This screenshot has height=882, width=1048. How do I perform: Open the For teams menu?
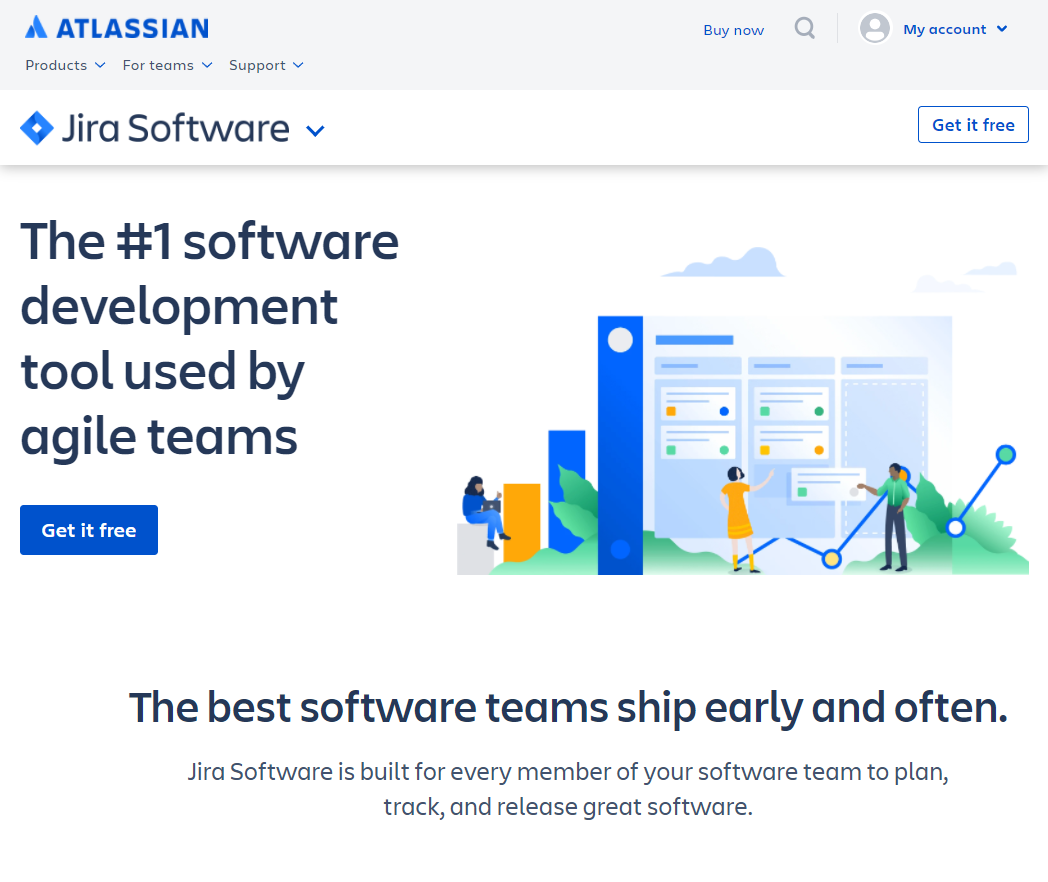[x=168, y=65]
